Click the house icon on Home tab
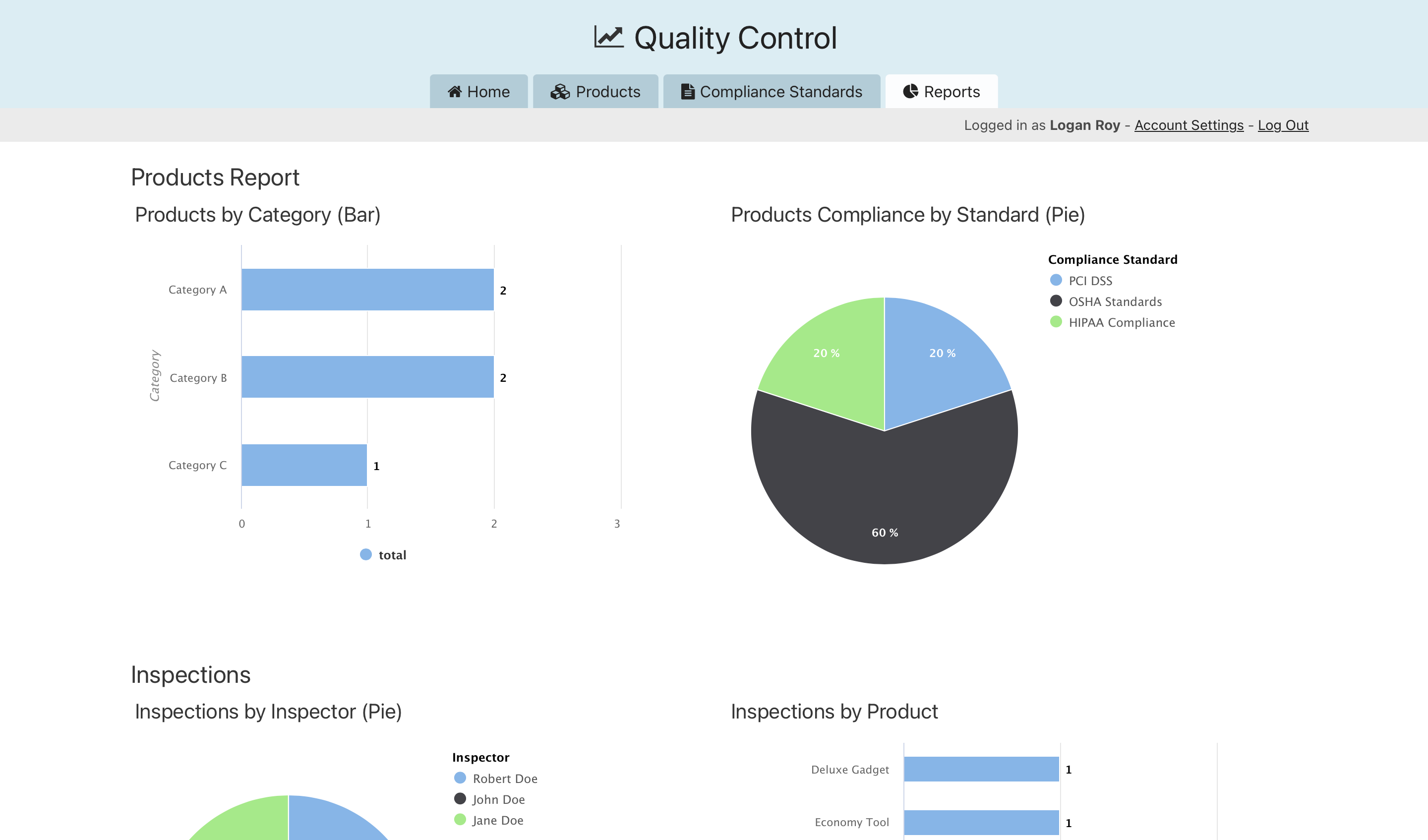 [x=455, y=91]
